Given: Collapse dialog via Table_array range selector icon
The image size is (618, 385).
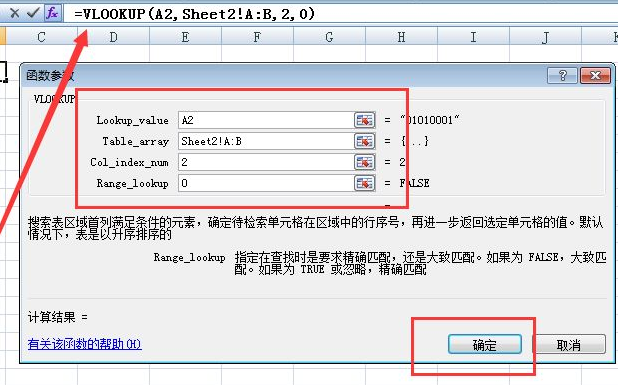Looking at the screenshot, I should [x=365, y=141].
